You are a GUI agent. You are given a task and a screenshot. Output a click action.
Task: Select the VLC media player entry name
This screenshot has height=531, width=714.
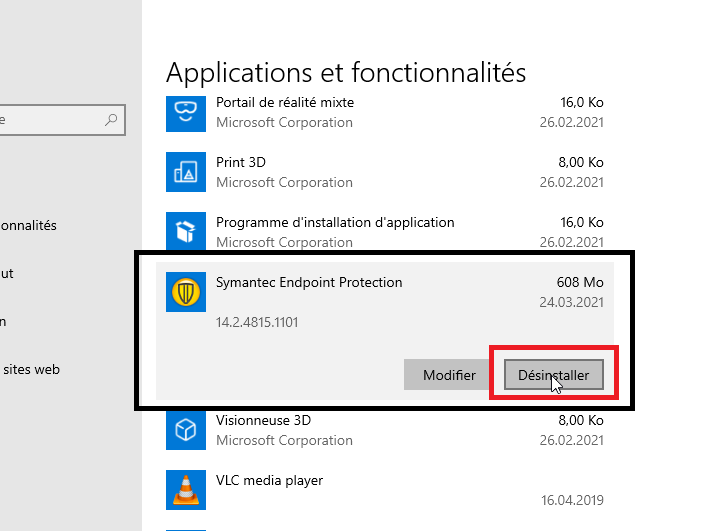point(269,480)
